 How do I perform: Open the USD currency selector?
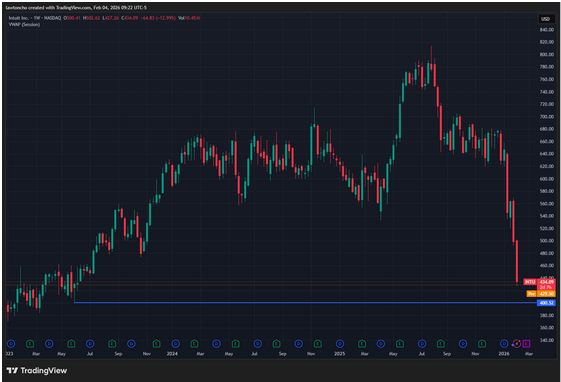[545, 19]
